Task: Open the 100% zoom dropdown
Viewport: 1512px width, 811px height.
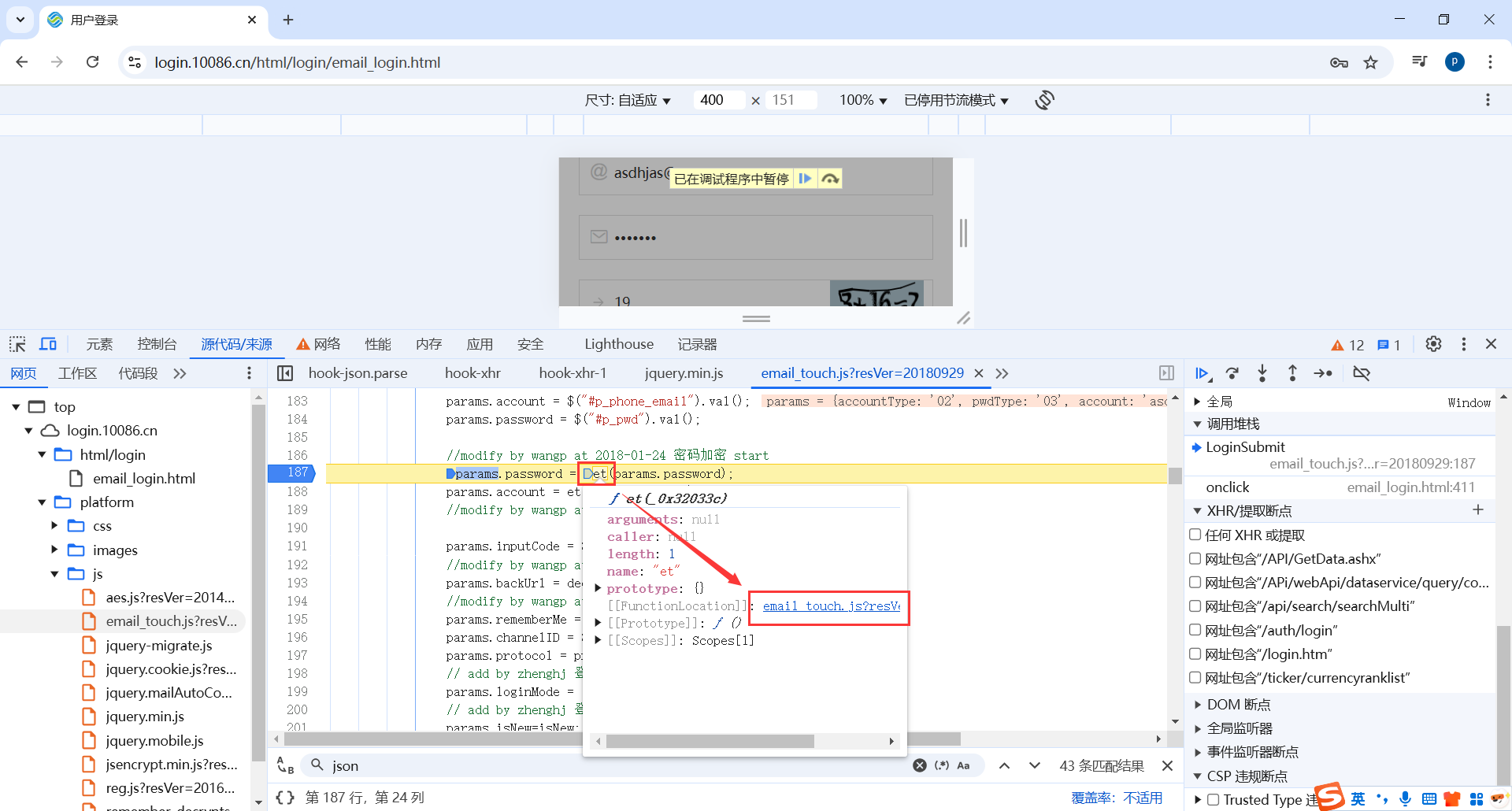Action: (863, 100)
